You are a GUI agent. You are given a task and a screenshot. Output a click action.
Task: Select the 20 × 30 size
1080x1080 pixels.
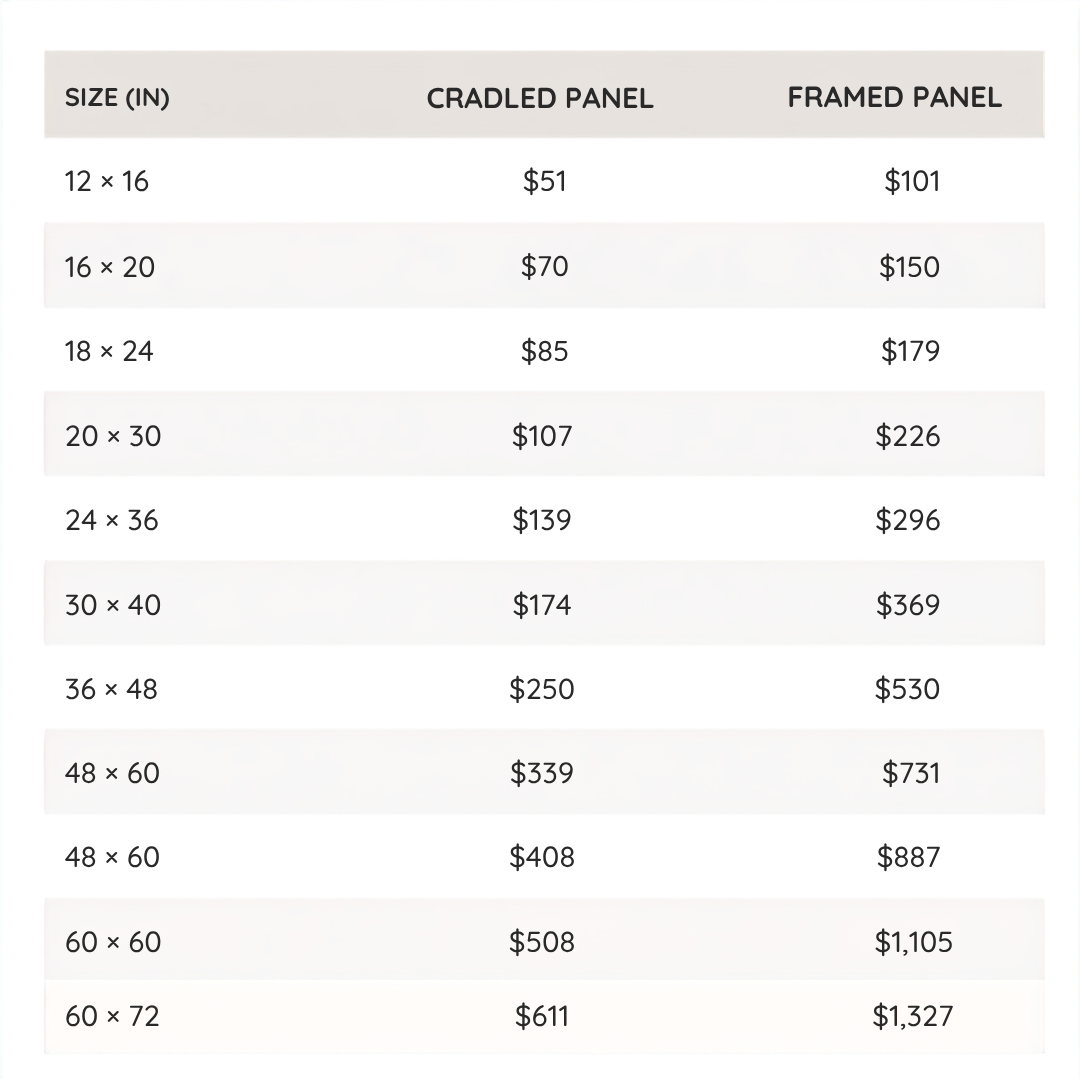113,436
